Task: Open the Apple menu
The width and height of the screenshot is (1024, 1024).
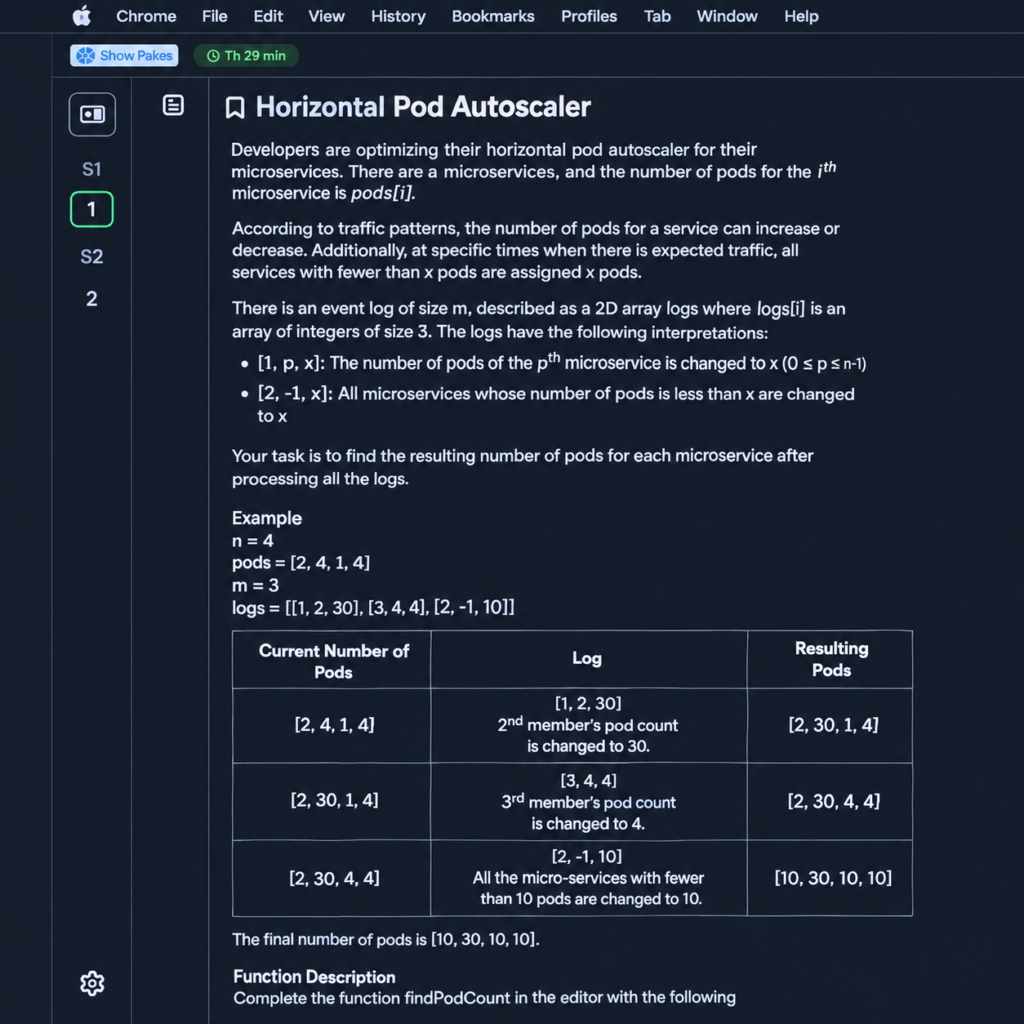Action: click(82, 16)
